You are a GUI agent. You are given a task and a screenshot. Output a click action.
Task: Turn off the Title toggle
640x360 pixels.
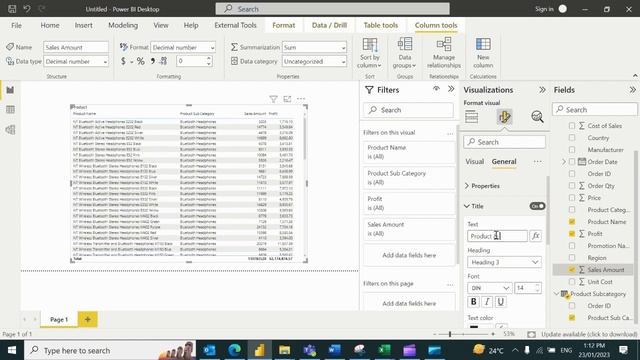click(537, 206)
